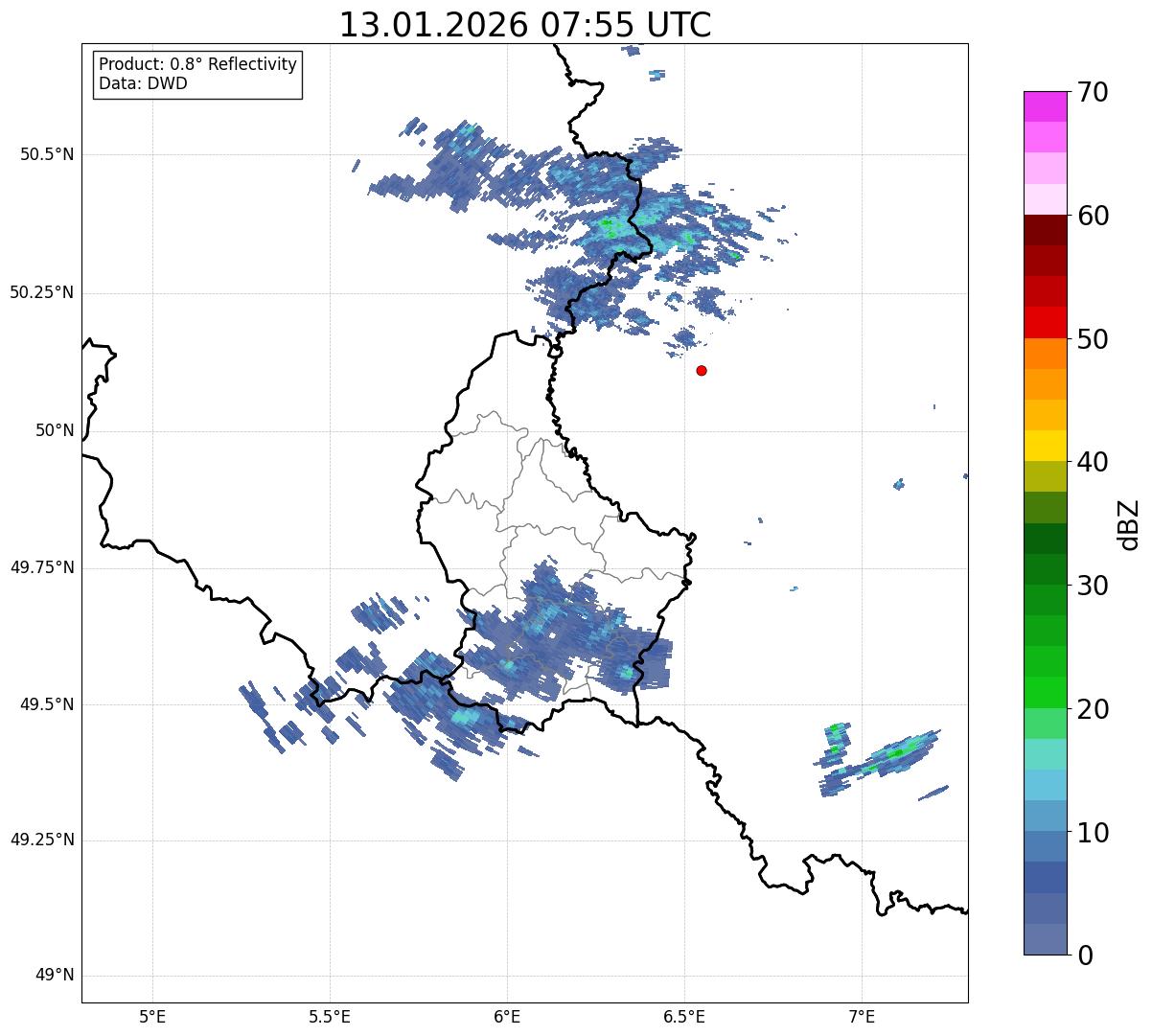Click the colorbar value 40

(1092, 462)
